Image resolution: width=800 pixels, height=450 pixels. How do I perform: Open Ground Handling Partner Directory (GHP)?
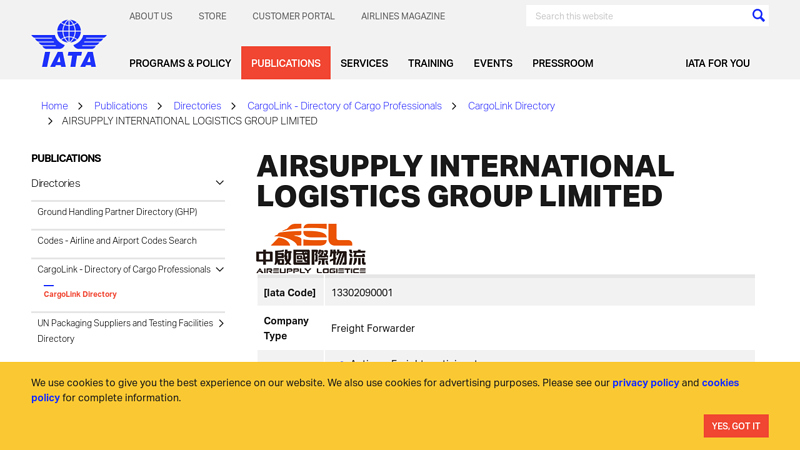point(117,212)
